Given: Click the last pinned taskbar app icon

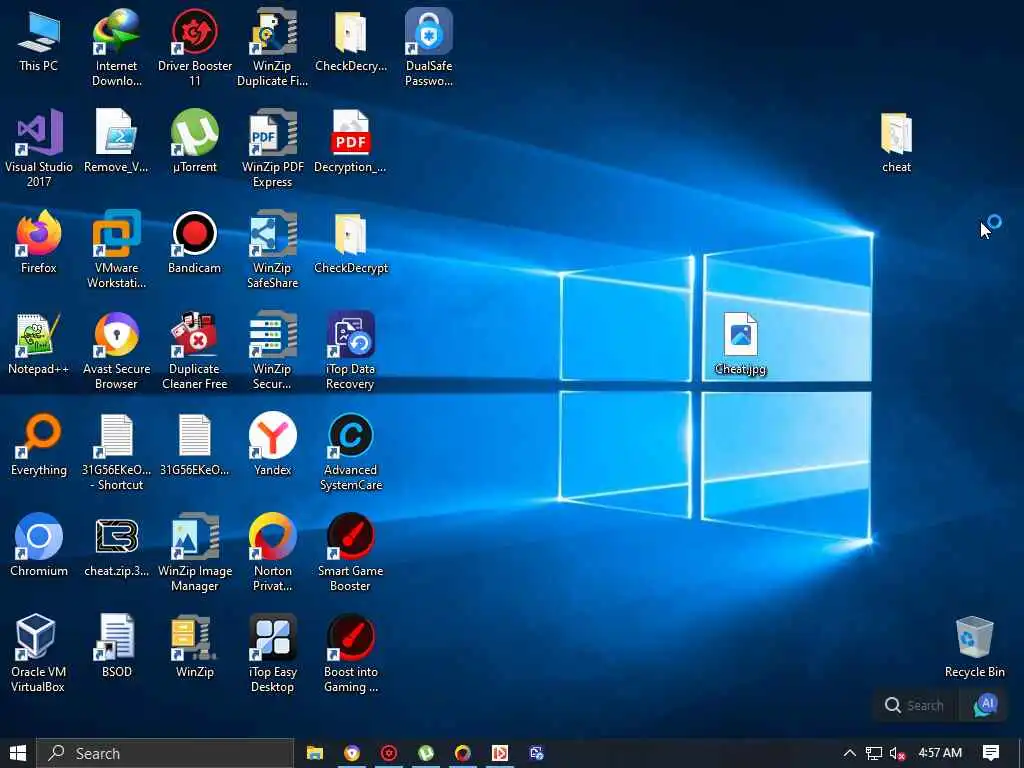Looking at the screenshot, I should pyautogui.click(x=537, y=753).
